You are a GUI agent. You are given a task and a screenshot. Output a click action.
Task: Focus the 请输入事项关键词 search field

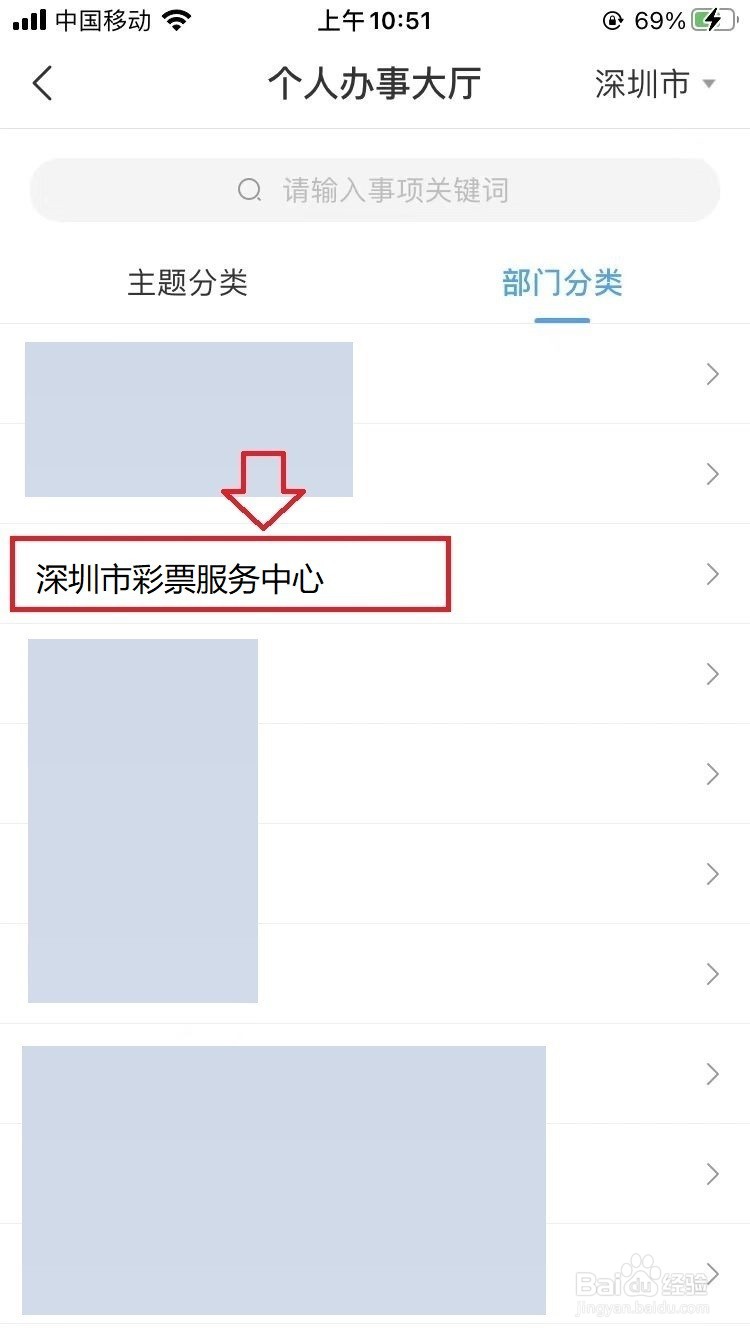[375, 190]
